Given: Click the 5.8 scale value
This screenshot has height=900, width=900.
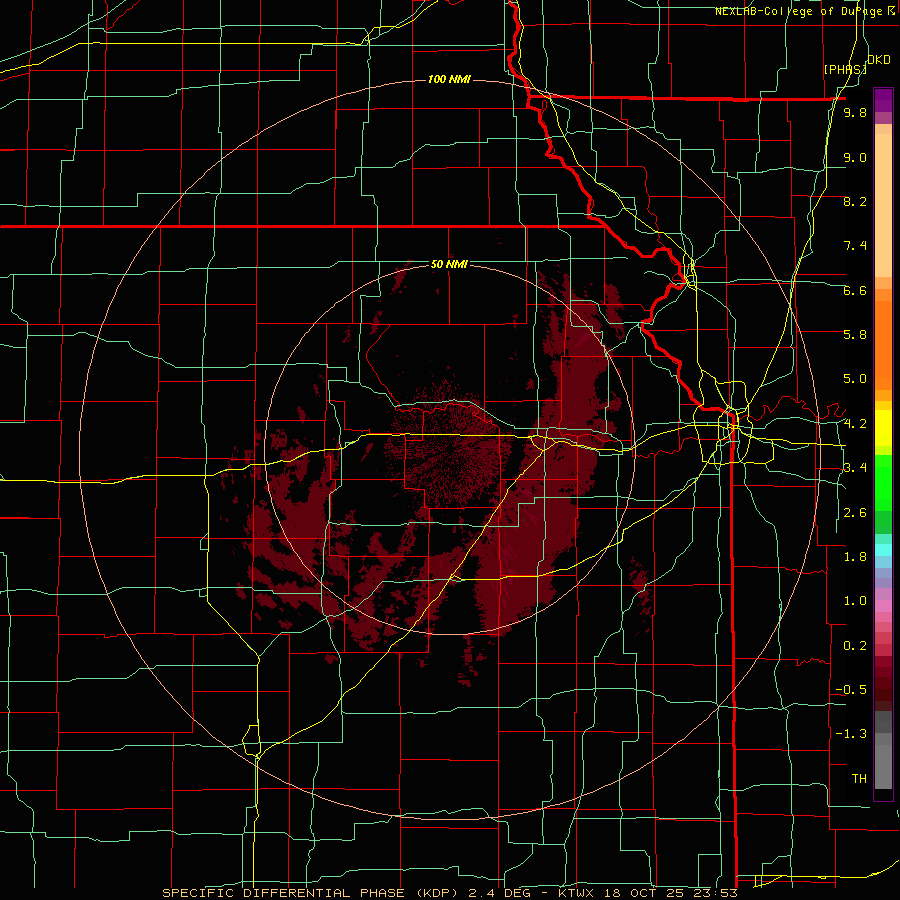Looking at the screenshot, I should pos(855,335).
